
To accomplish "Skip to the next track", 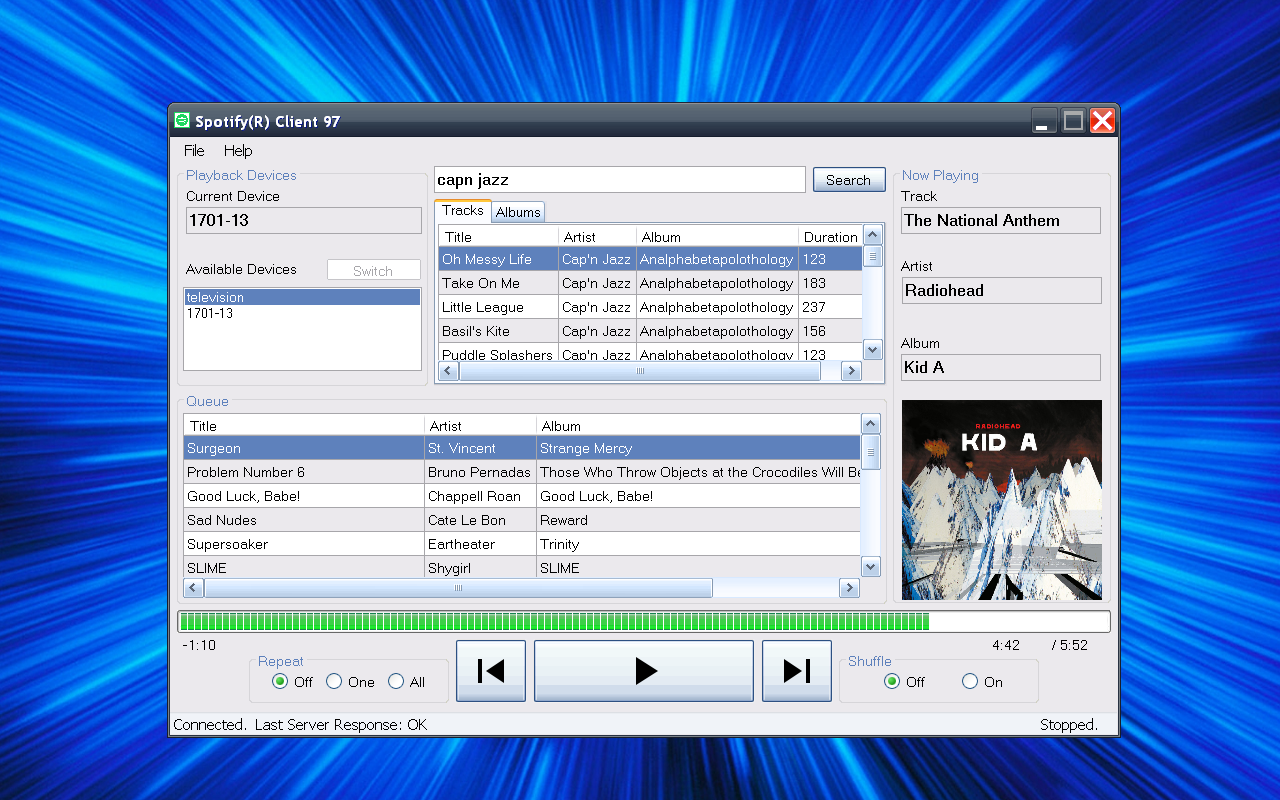I will pyautogui.click(x=797, y=671).
